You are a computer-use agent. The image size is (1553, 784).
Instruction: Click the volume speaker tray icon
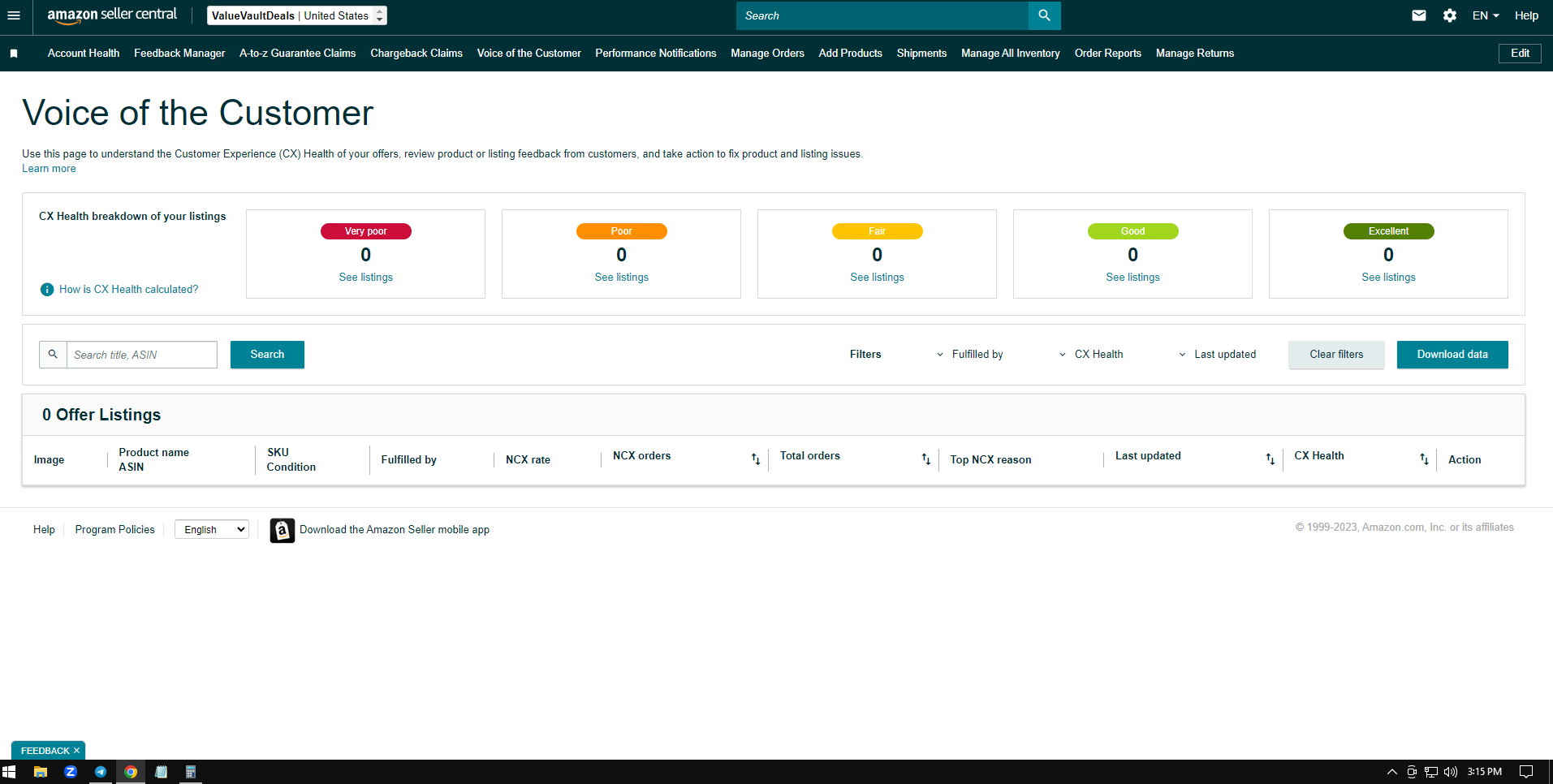coord(1451,772)
